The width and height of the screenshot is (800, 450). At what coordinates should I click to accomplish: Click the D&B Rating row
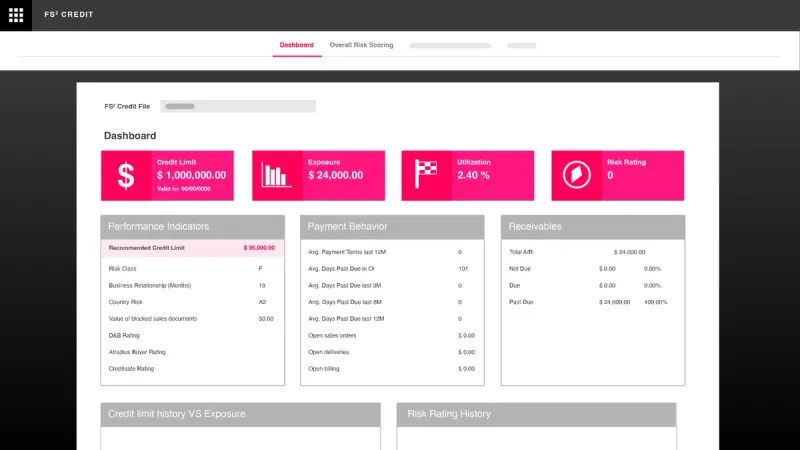tap(192, 335)
